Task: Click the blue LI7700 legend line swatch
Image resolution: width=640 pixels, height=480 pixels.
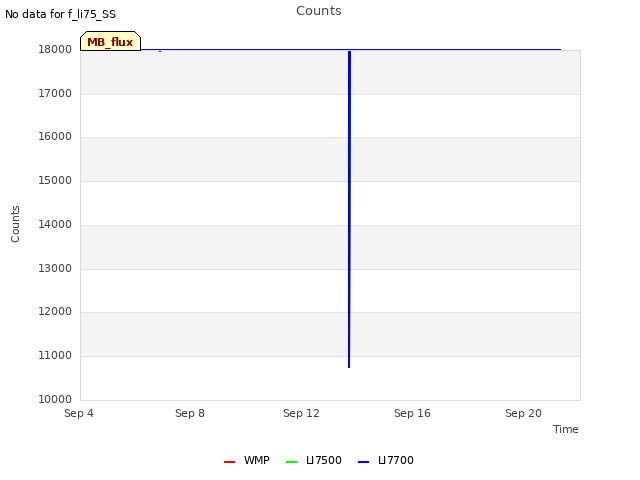Action: pos(363,462)
